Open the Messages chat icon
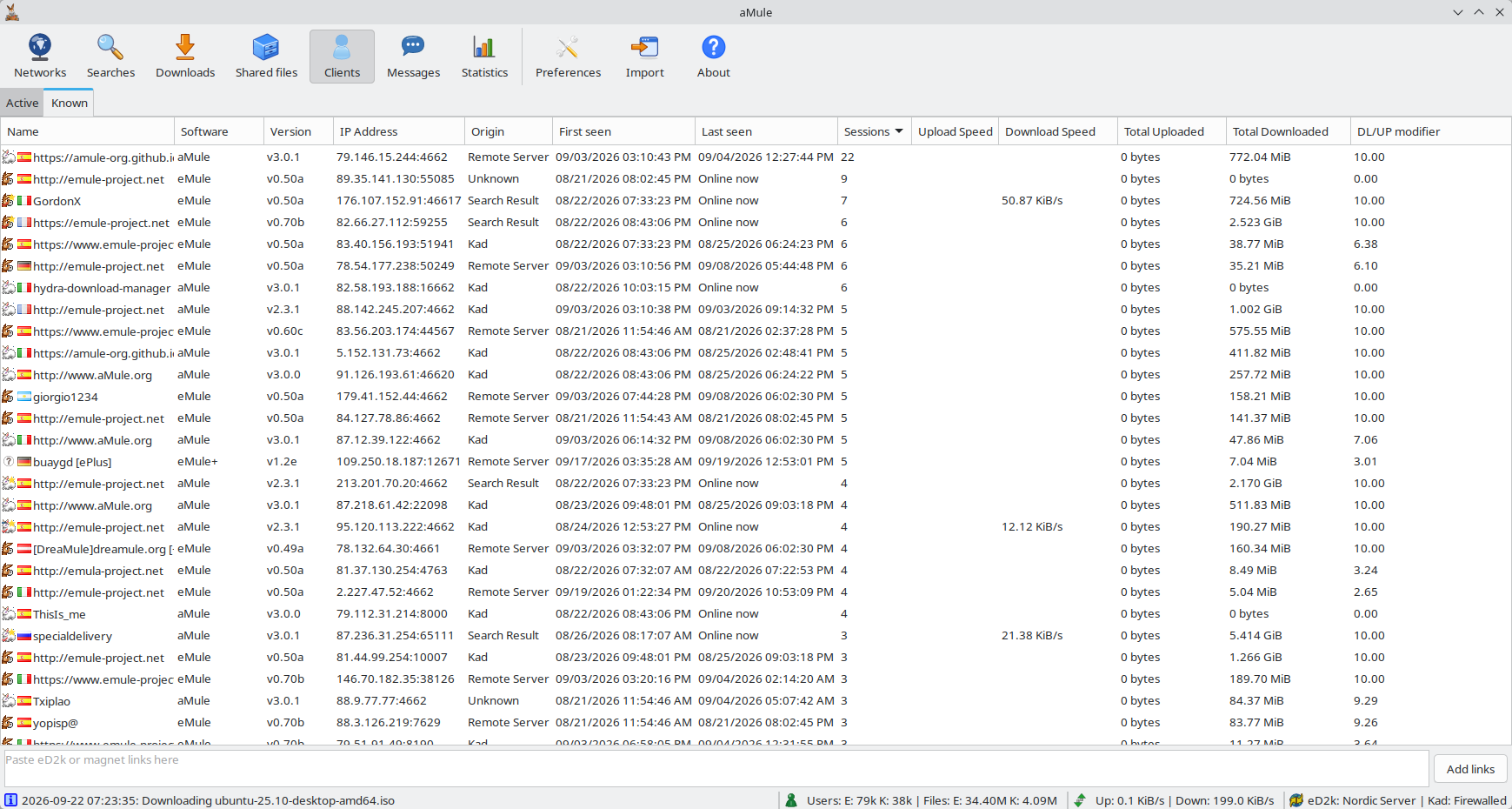The width and height of the screenshot is (1512, 809). 413,47
